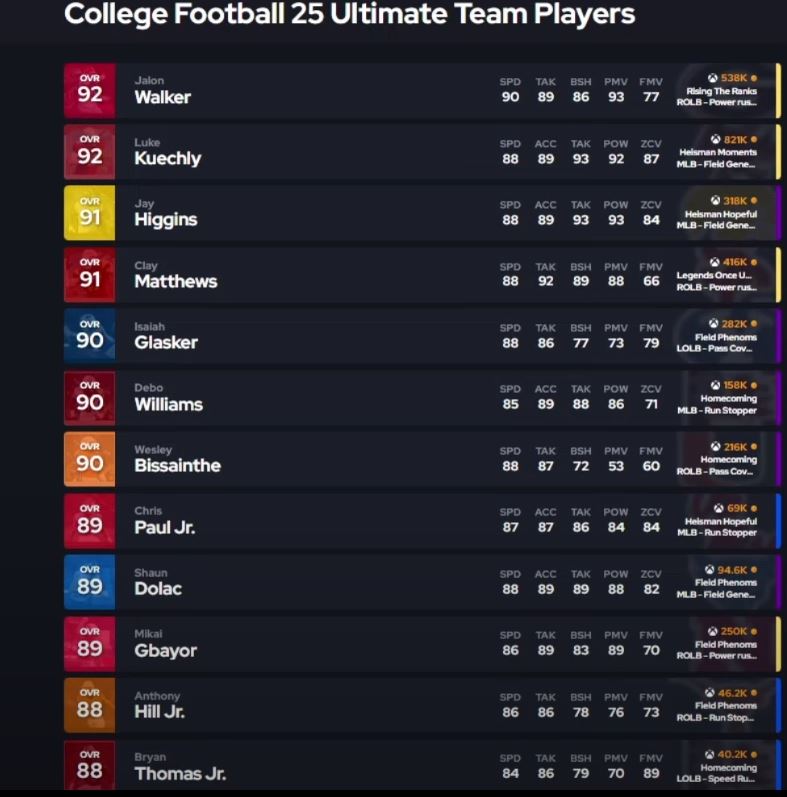Open the Luke Kuechly player card
Screen dimensions: 787x797
tap(422, 152)
